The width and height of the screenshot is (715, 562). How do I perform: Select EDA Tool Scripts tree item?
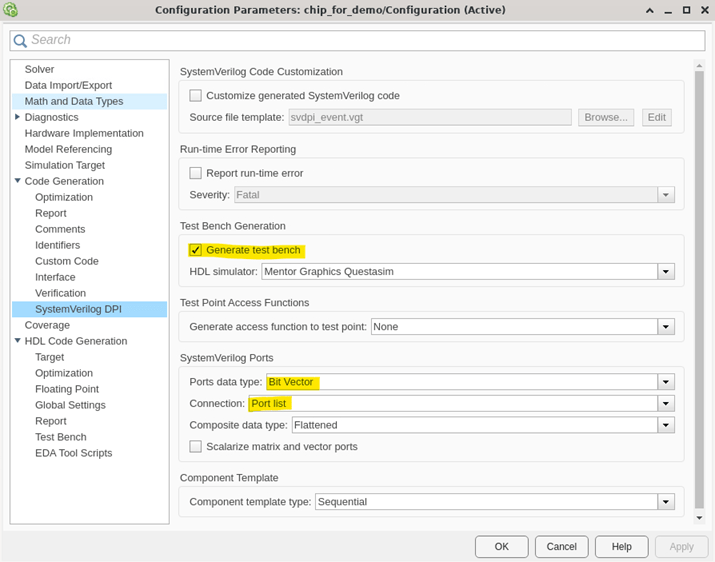74,453
